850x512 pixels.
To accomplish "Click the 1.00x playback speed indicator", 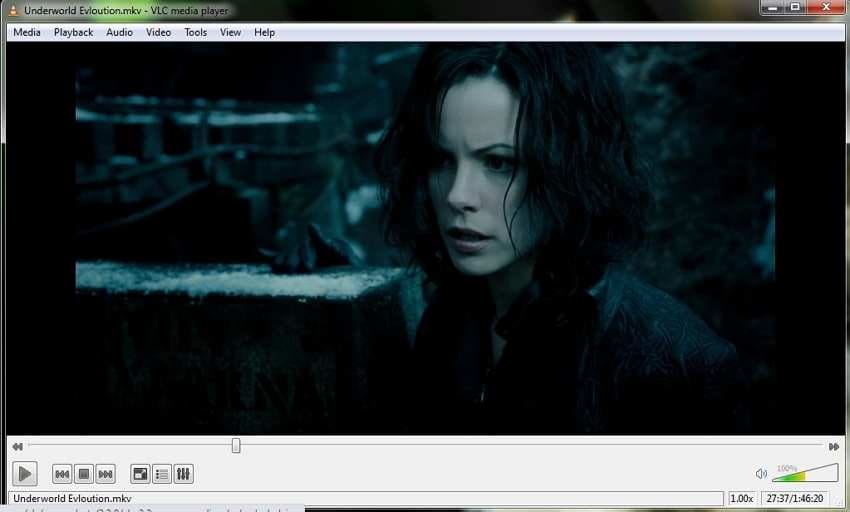I will click(x=742, y=498).
